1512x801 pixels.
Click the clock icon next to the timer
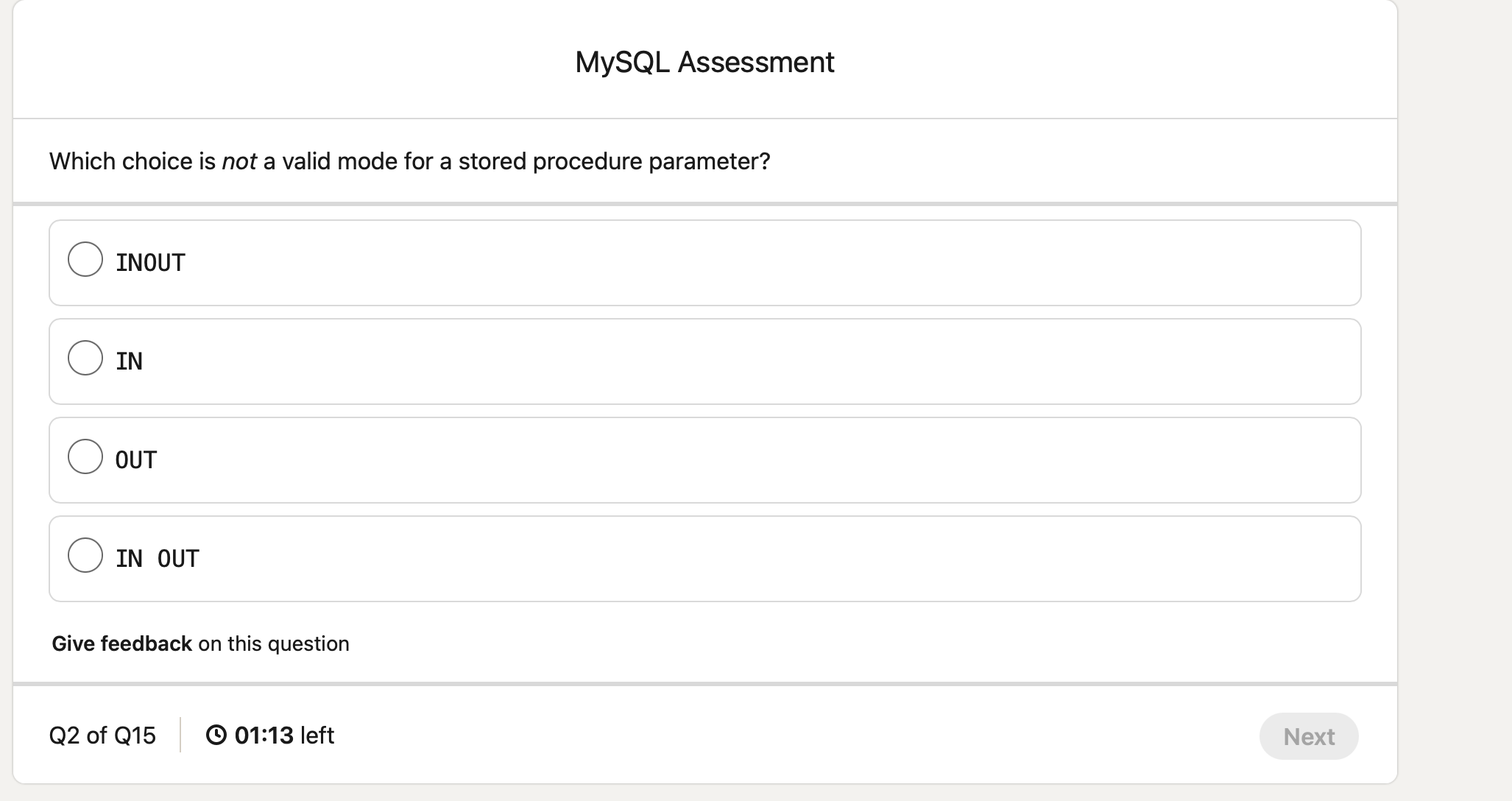coord(217,735)
